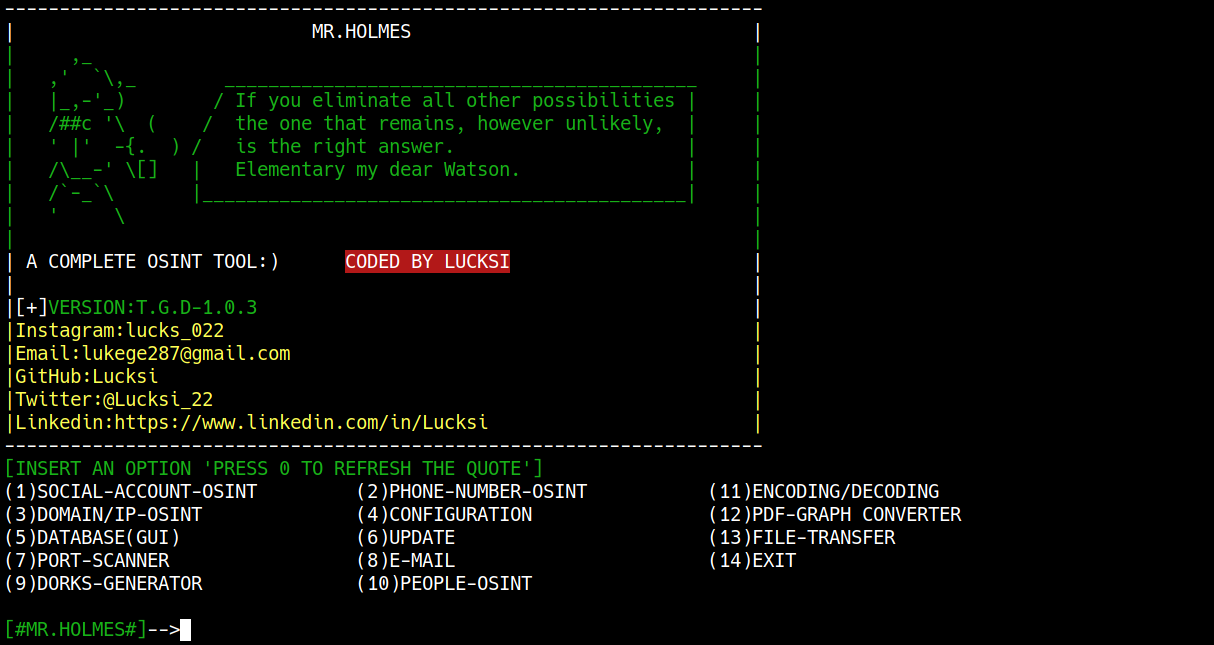Choose the (8)E-MAIL option
The width and height of the screenshot is (1214, 645).
[406, 560]
